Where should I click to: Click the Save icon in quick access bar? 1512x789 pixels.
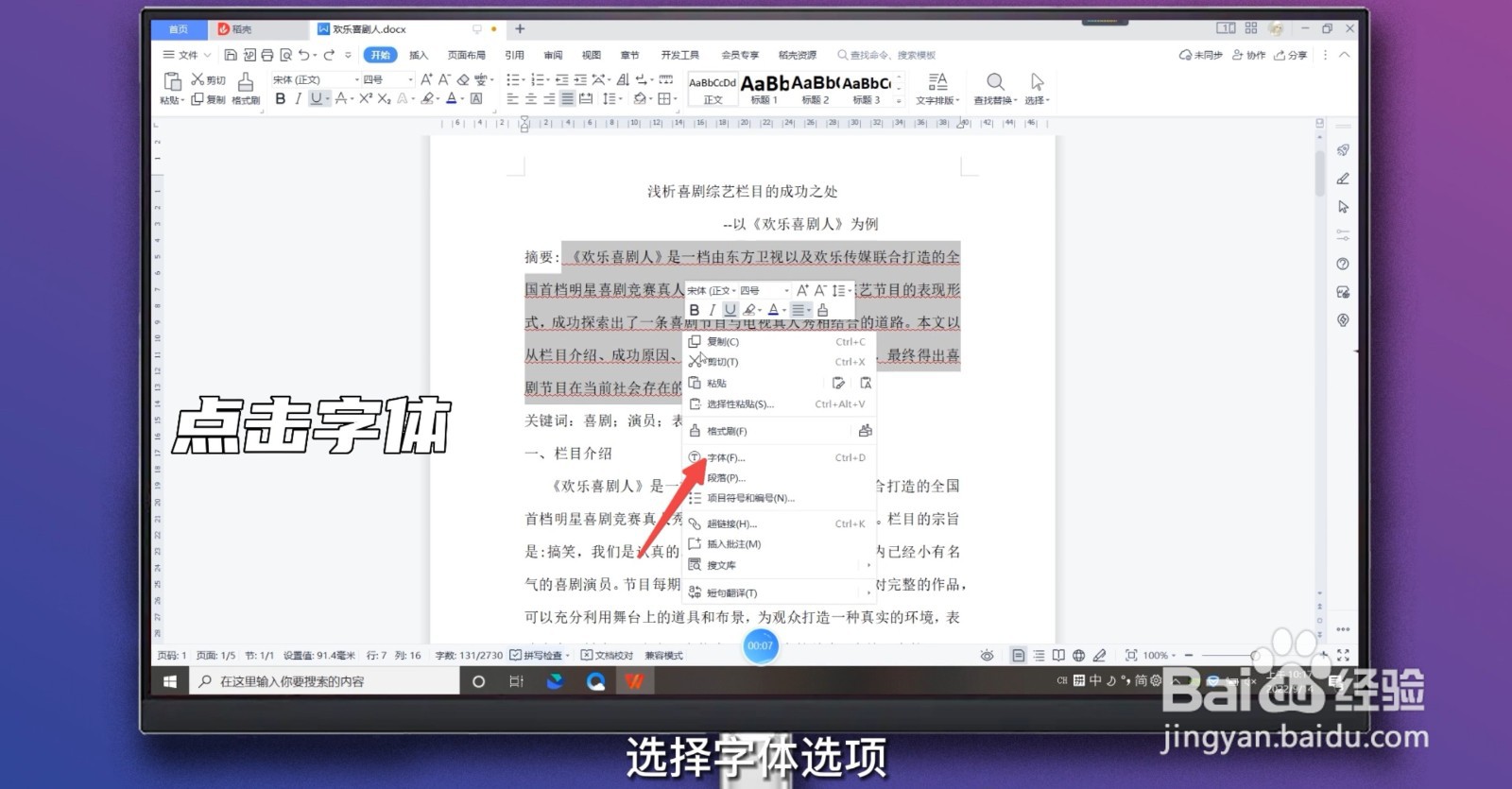pyautogui.click(x=230, y=55)
